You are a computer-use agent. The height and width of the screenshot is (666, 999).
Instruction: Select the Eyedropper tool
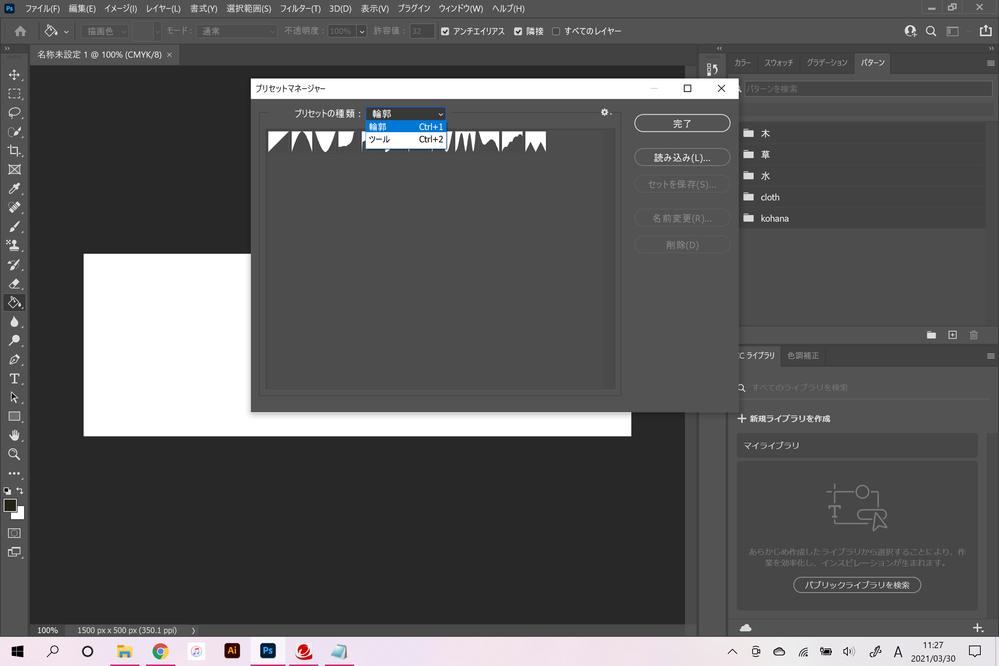14,189
